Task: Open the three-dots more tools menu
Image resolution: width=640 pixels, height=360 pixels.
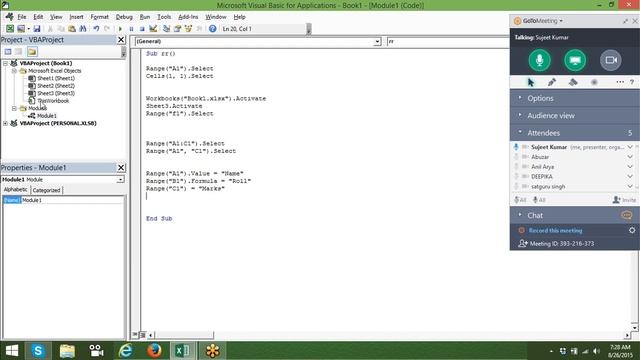Action: (x=620, y=82)
